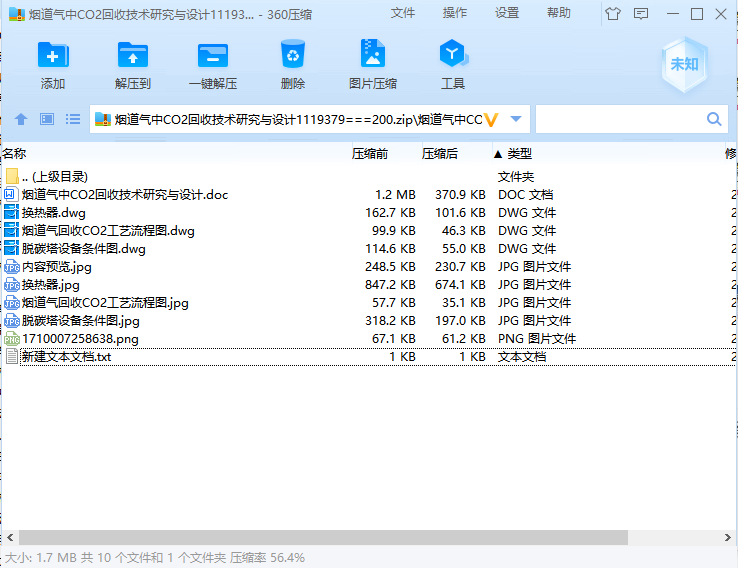738x568 pixels.
Task: Click the search magnifier icon
Action: tap(714, 119)
